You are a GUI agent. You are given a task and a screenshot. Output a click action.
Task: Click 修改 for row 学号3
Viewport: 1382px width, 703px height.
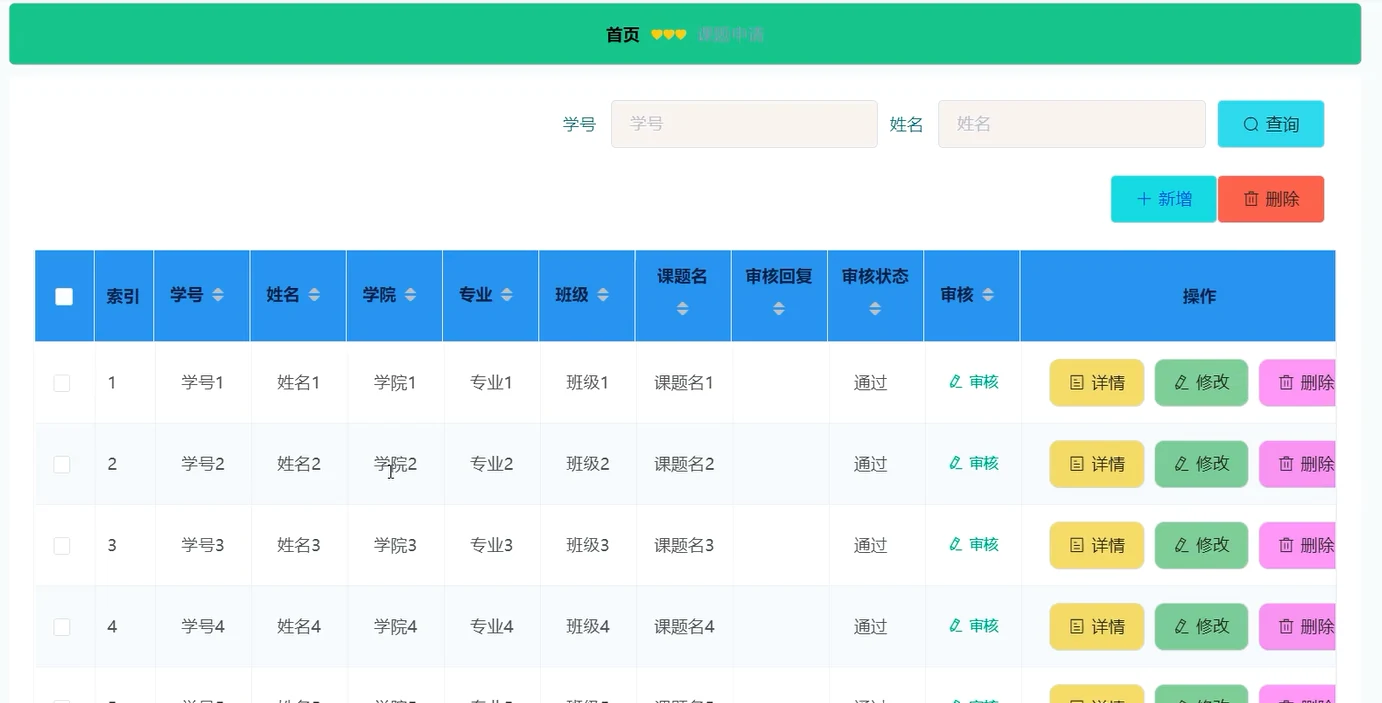click(x=1201, y=545)
